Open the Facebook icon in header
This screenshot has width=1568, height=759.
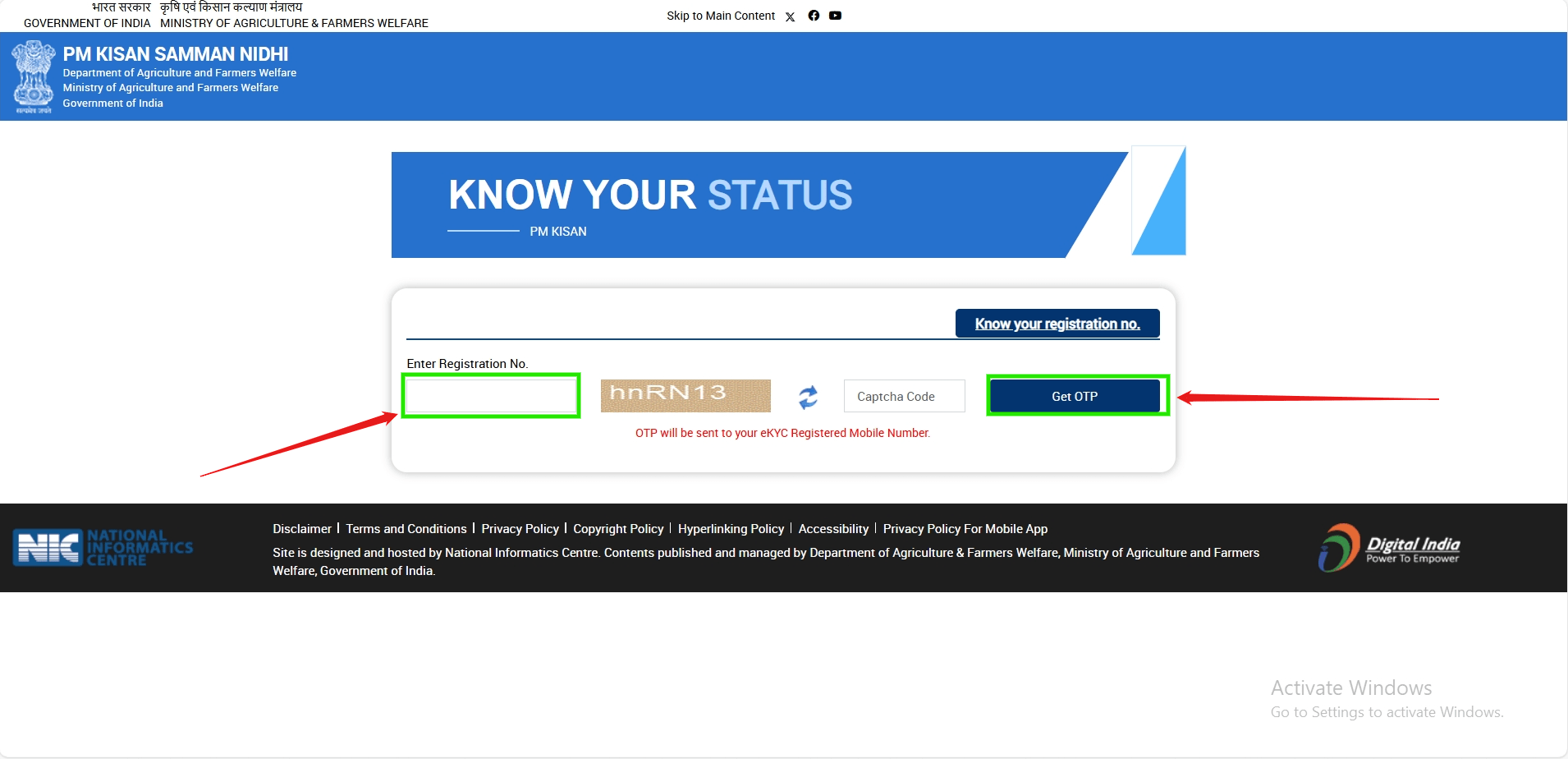(814, 16)
